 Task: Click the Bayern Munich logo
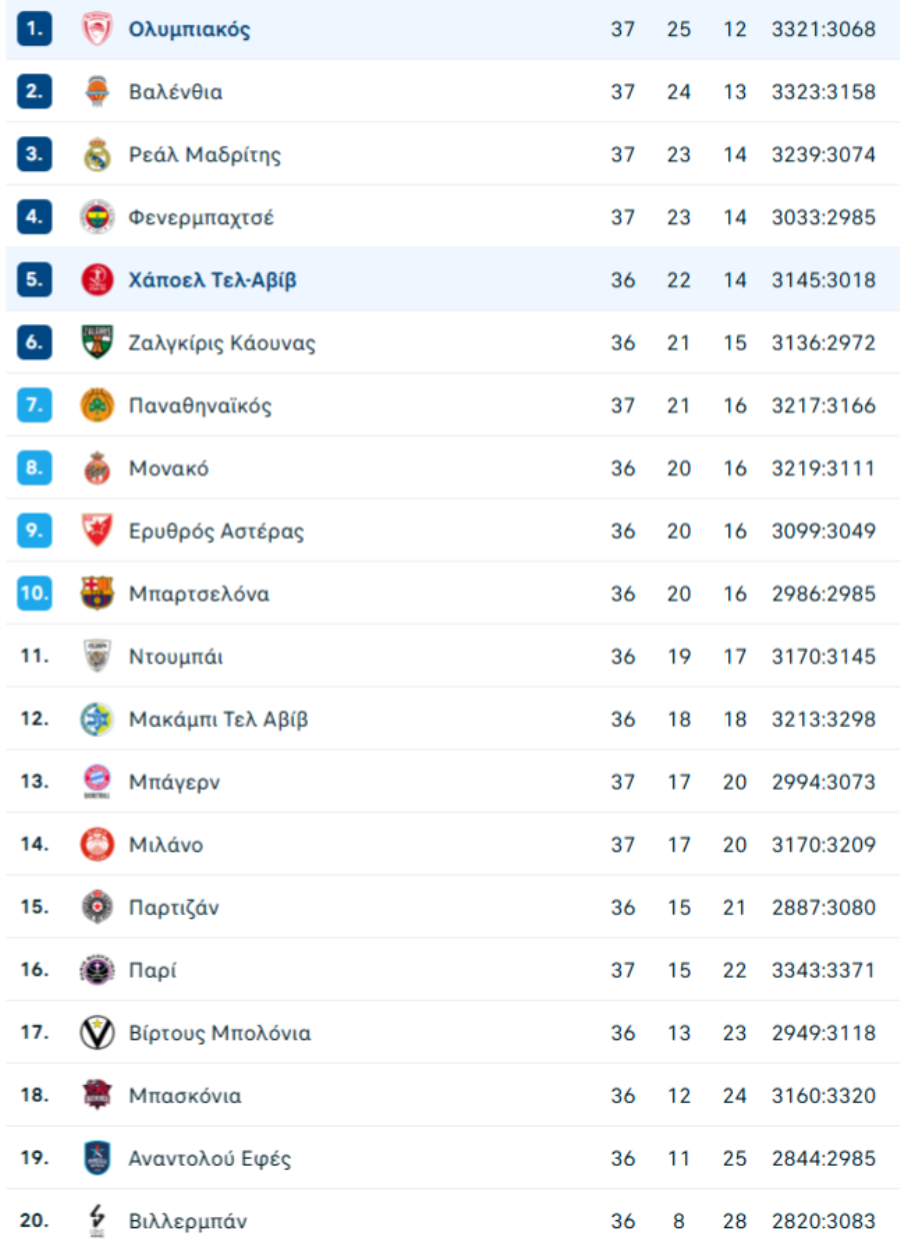pos(97,782)
